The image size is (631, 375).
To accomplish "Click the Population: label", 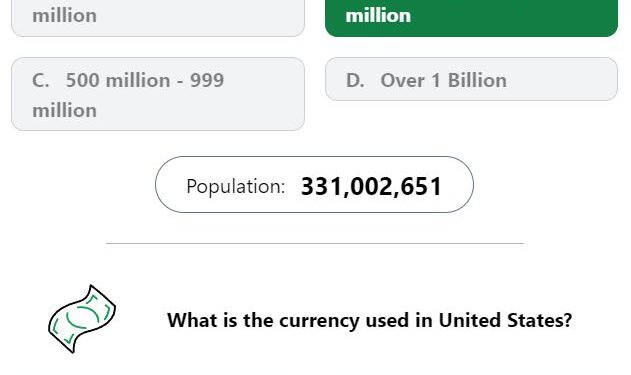I will pyautogui.click(x=236, y=187).
